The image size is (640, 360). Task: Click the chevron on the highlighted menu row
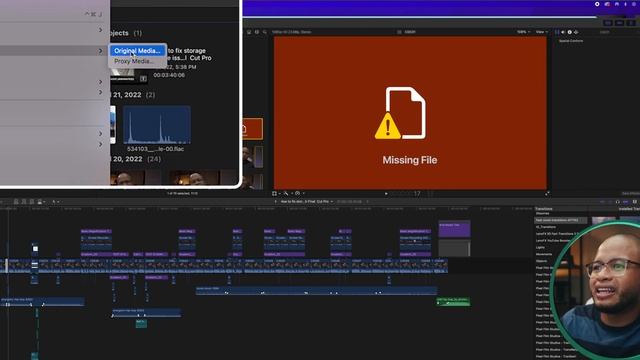point(100,51)
